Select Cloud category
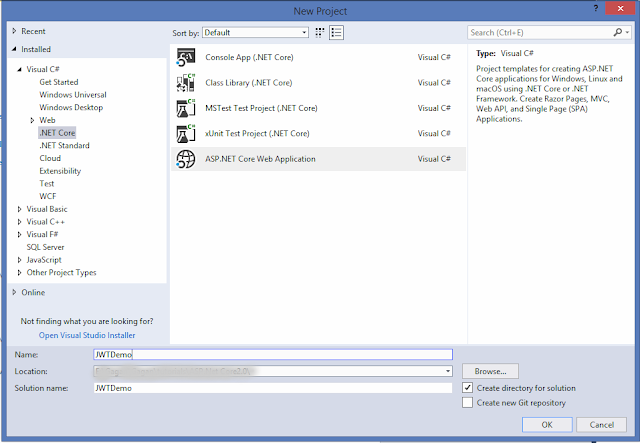This screenshot has width=640, height=443. (50, 158)
